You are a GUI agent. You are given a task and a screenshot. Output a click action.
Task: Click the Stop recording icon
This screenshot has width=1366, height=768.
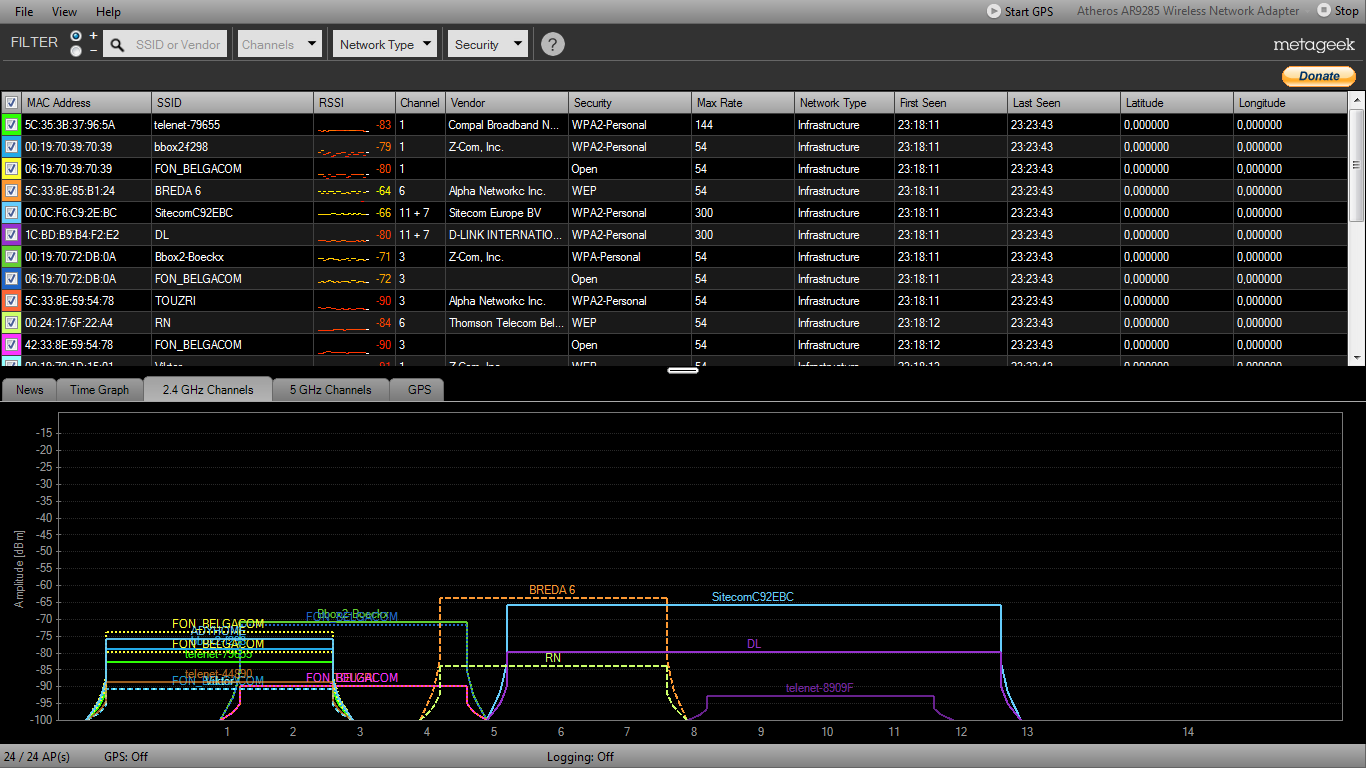[1325, 11]
